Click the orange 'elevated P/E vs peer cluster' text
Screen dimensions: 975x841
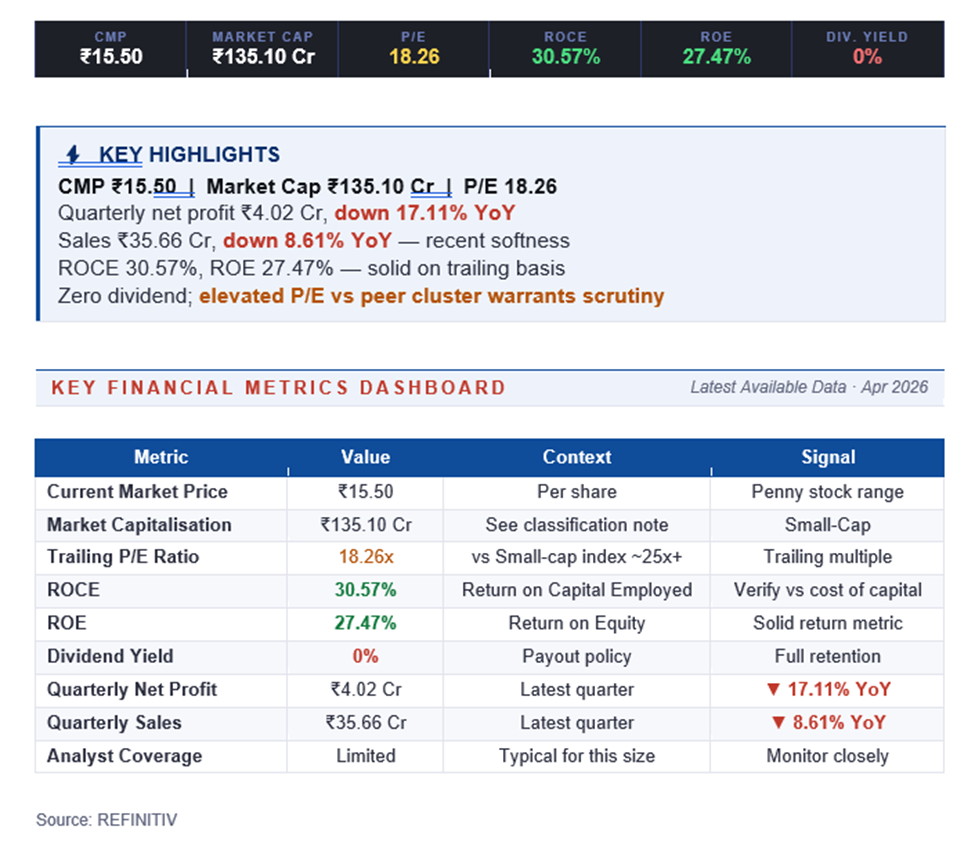click(x=431, y=296)
